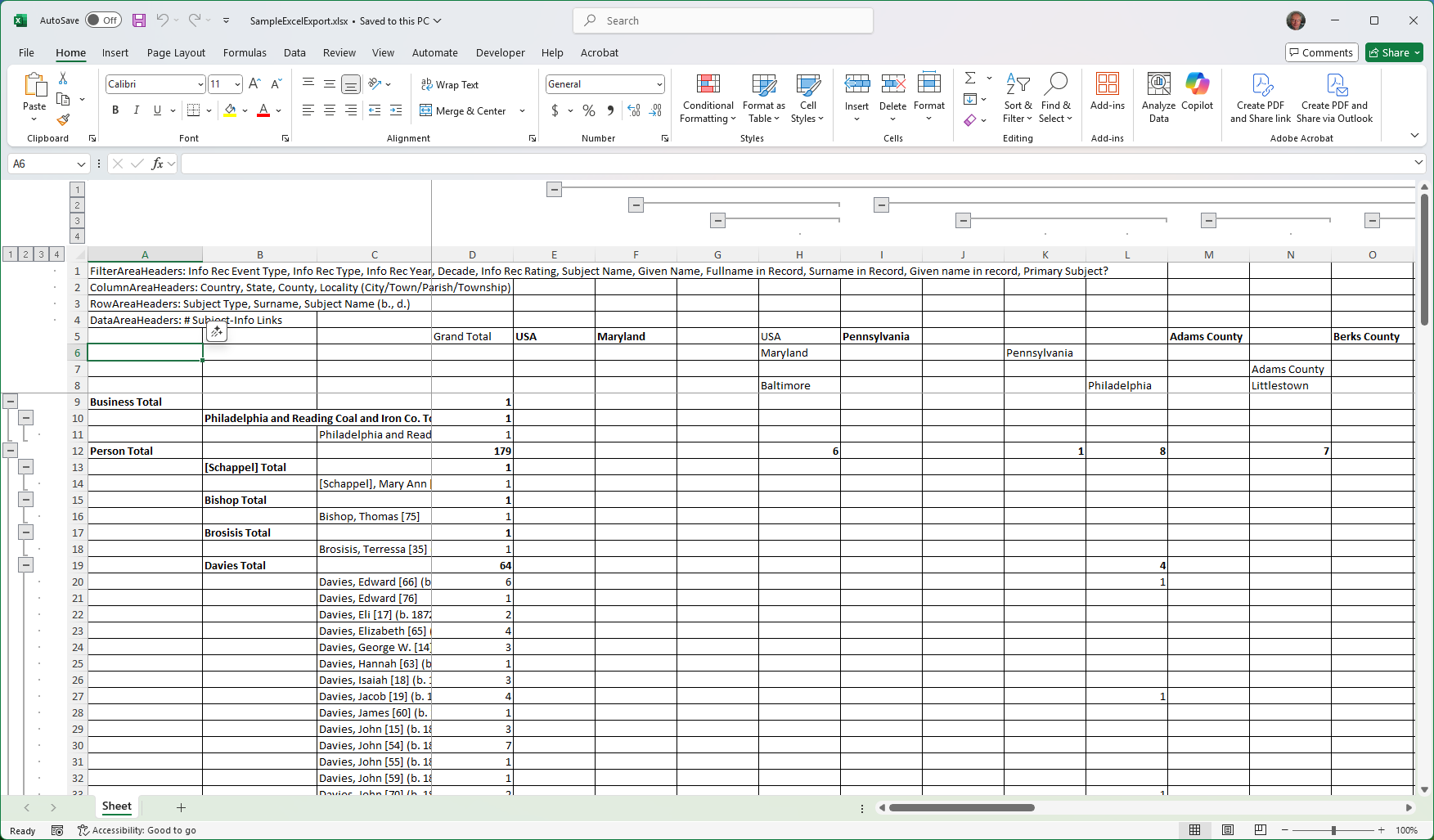Open the Calibri font name dropdown
Image resolution: width=1434 pixels, height=840 pixels.
click(x=200, y=84)
